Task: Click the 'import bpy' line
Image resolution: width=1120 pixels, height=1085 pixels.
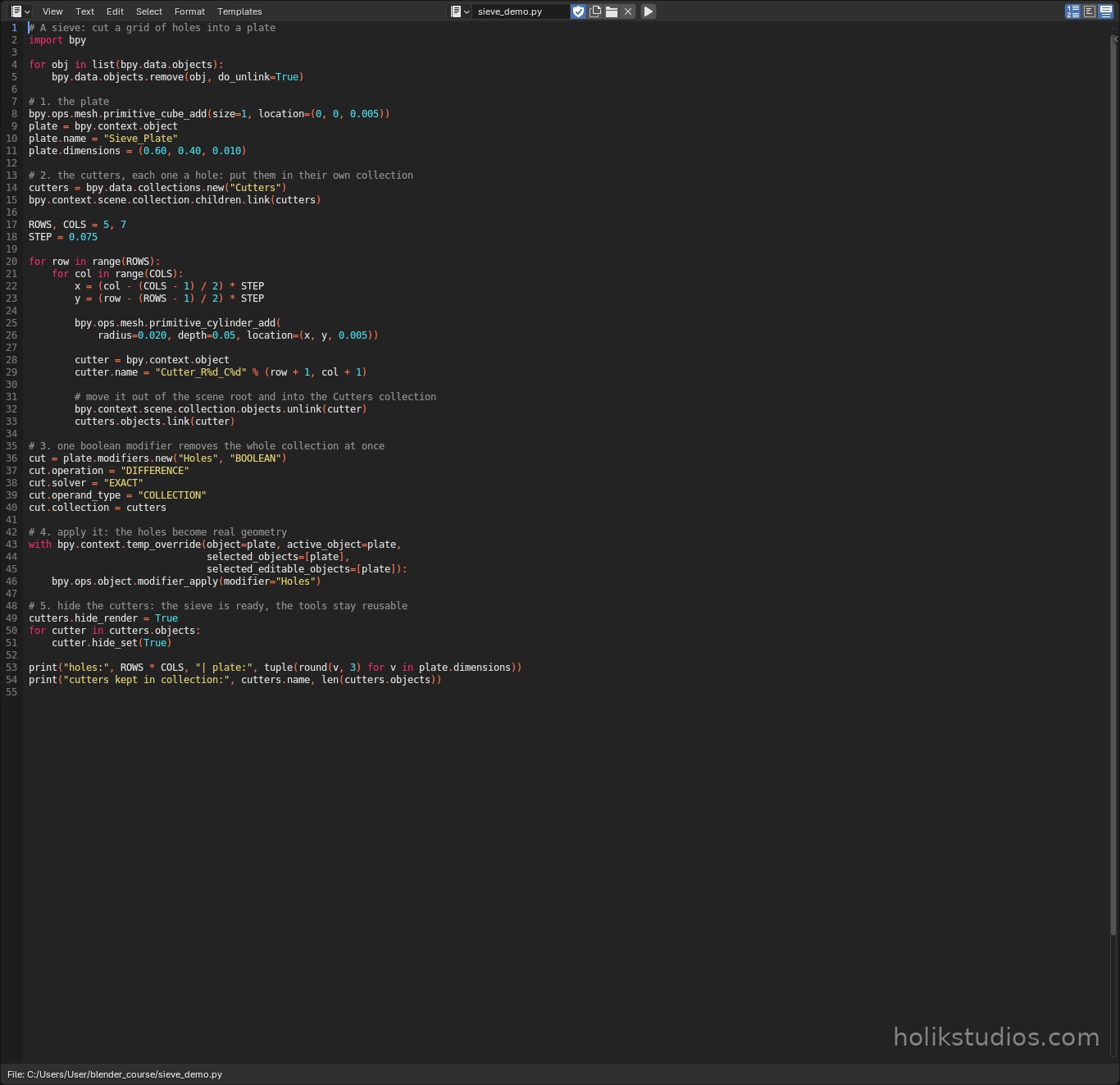Action: (x=57, y=40)
